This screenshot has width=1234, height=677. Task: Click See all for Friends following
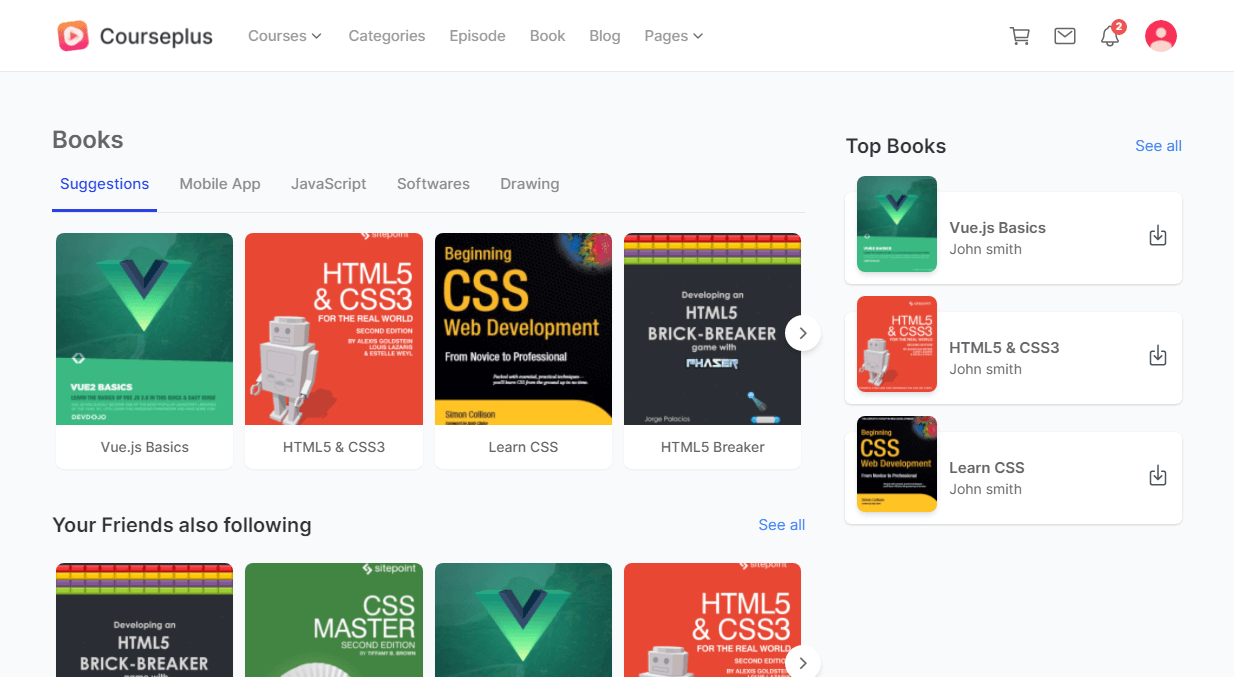(781, 525)
